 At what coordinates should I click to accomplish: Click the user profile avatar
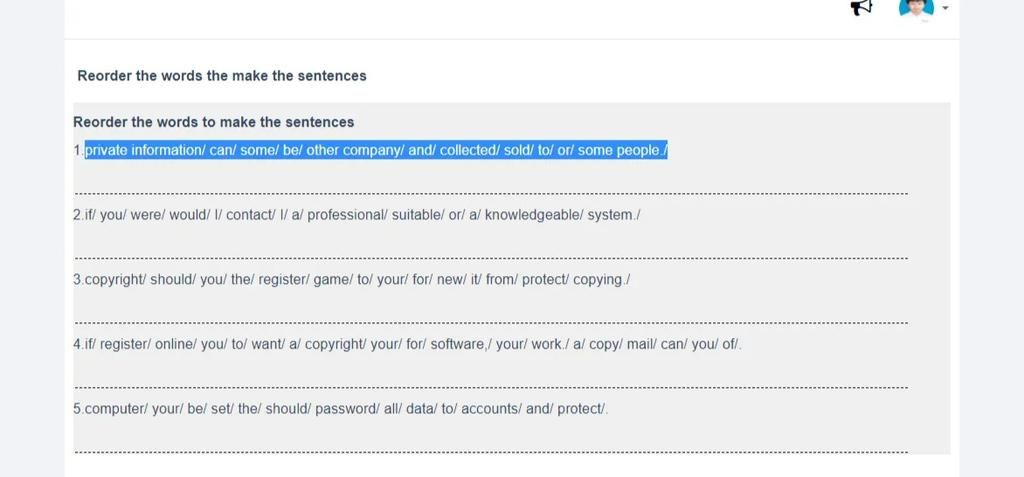point(916,7)
